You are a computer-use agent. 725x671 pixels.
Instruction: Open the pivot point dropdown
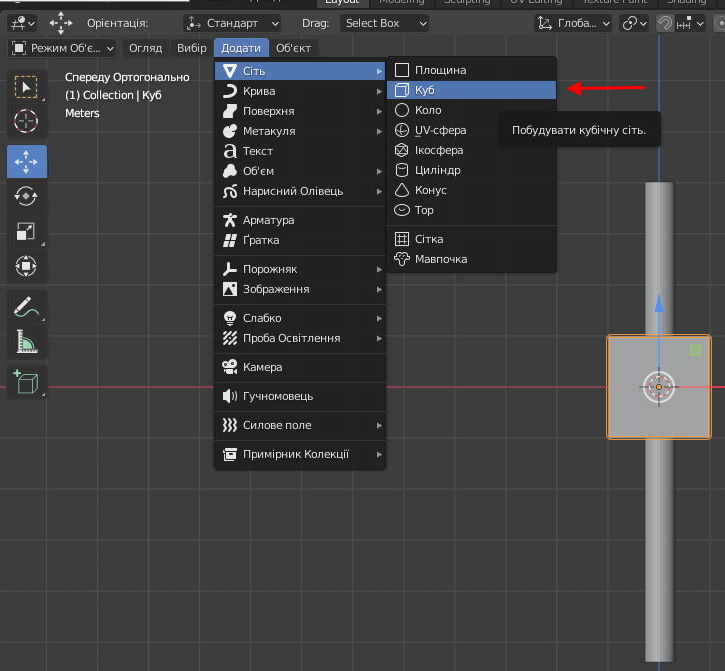tap(634, 23)
